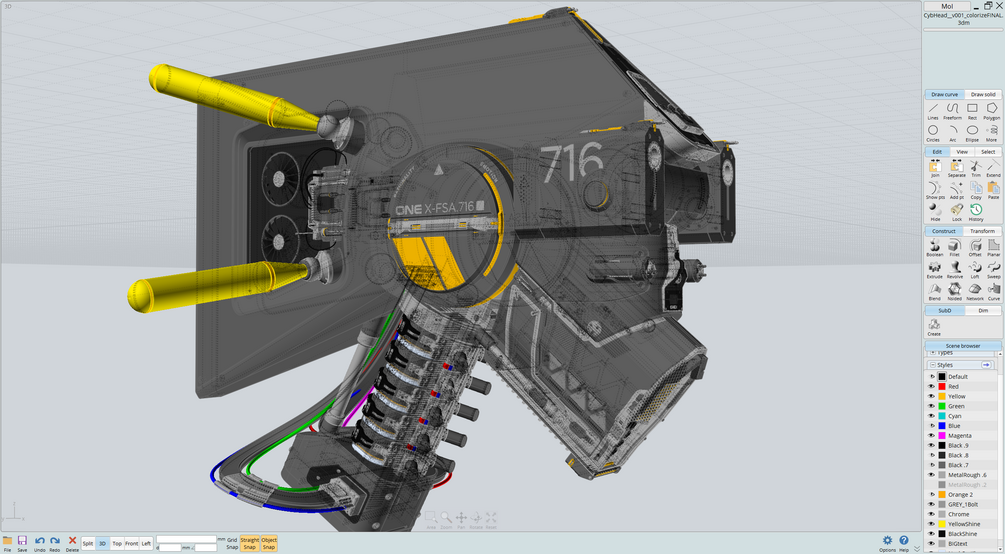This screenshot has height=554, width=1005.
Task: Switch to the View tab
Action: click(962, 152)
